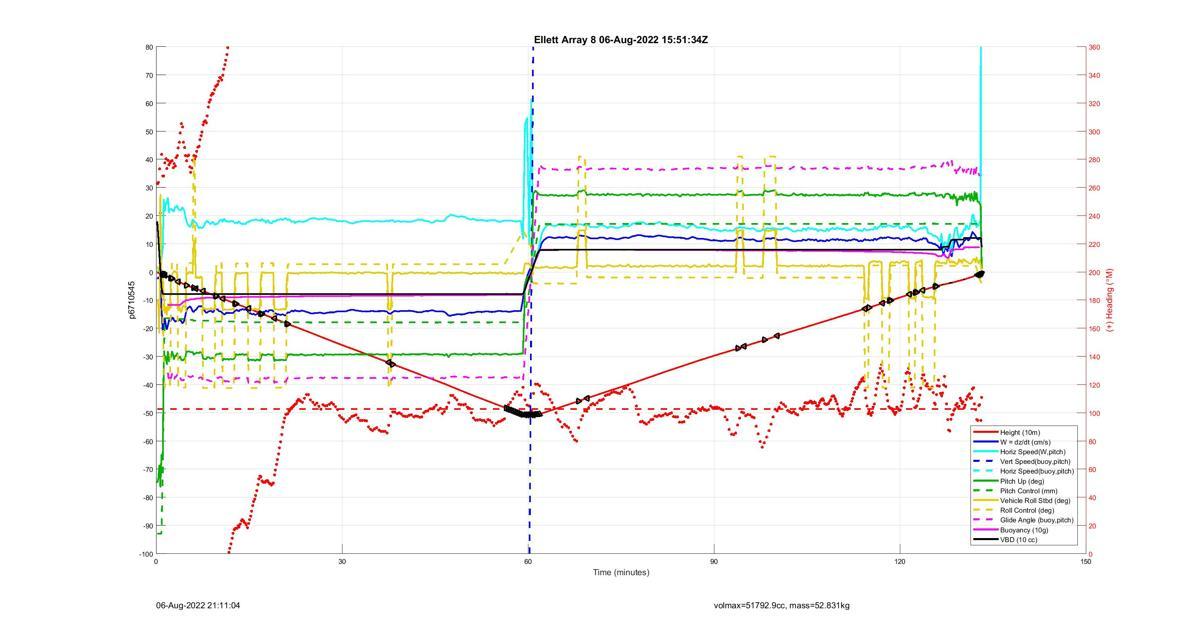Click the cyan line sample beside 'Horiz Speed(W,pitch)'
Image resolution: width=1200 pixels, height=622 pixels.
(x=986, y=452)
